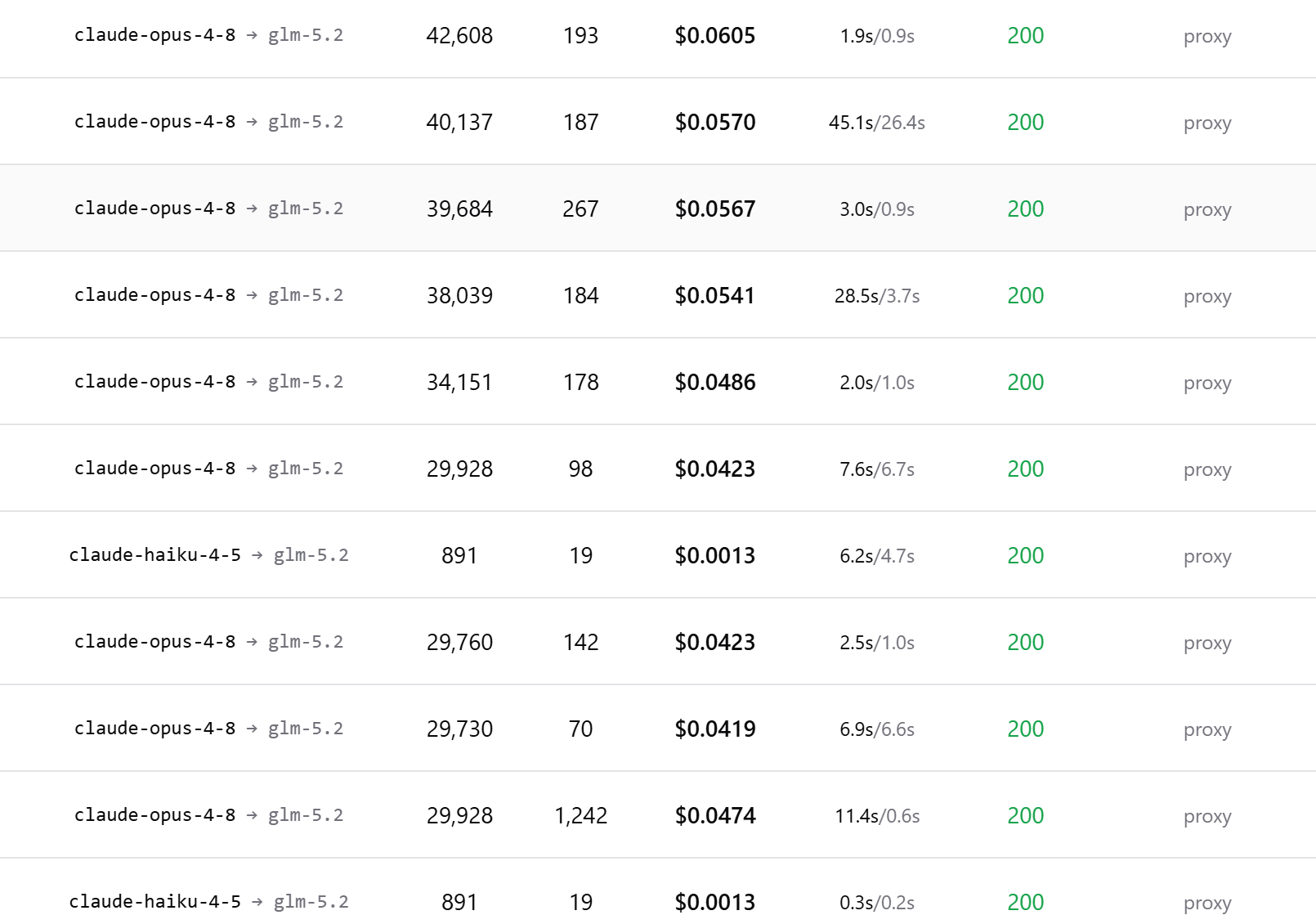Viewport: 1316px width, 924px height.
Task: Click the $0.0419 cost cell
Action: [x=715, y=729]
